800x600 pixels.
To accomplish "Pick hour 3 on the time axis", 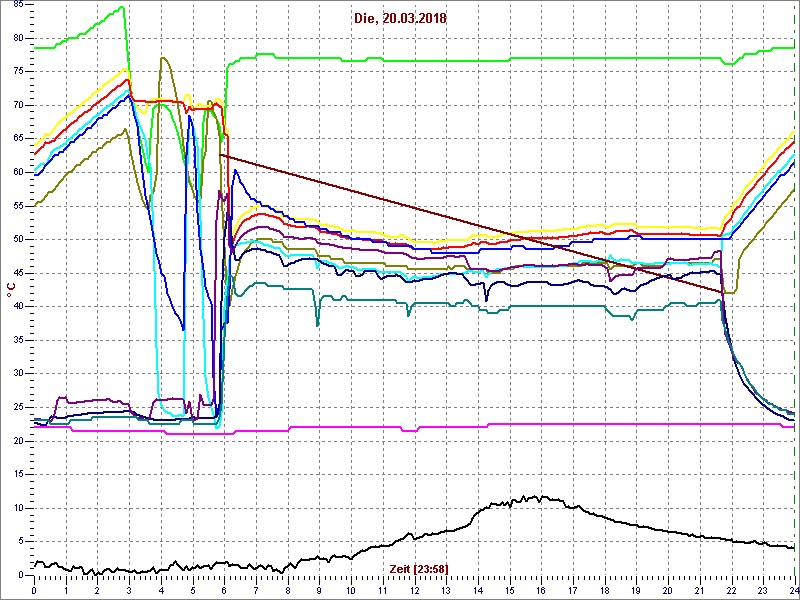I will [129, 589].
